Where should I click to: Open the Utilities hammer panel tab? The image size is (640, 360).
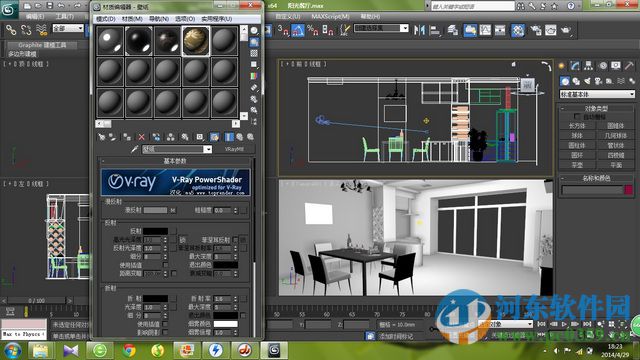pyautogui.click(x=629, y=66)
